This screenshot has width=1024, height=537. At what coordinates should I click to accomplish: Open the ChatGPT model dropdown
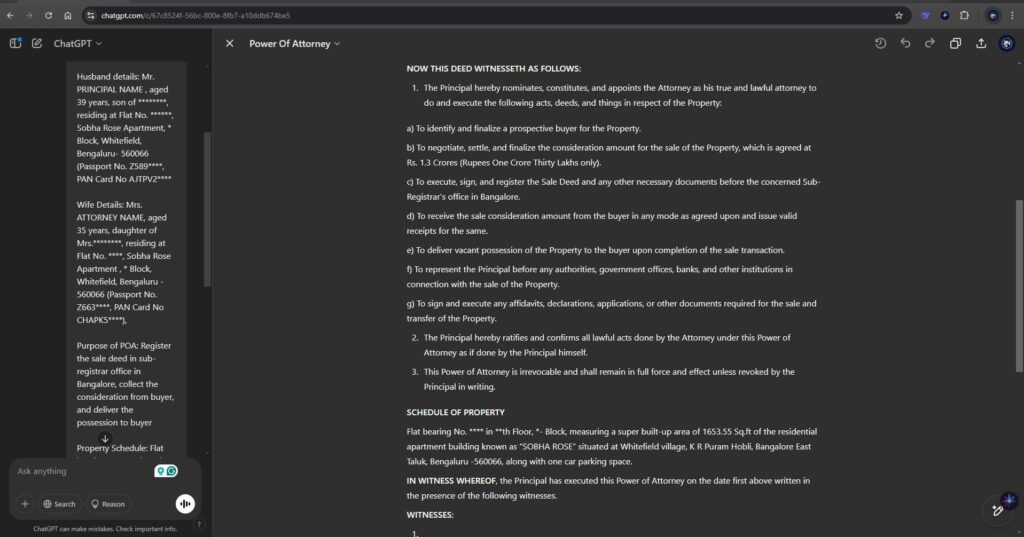(77, 43)
